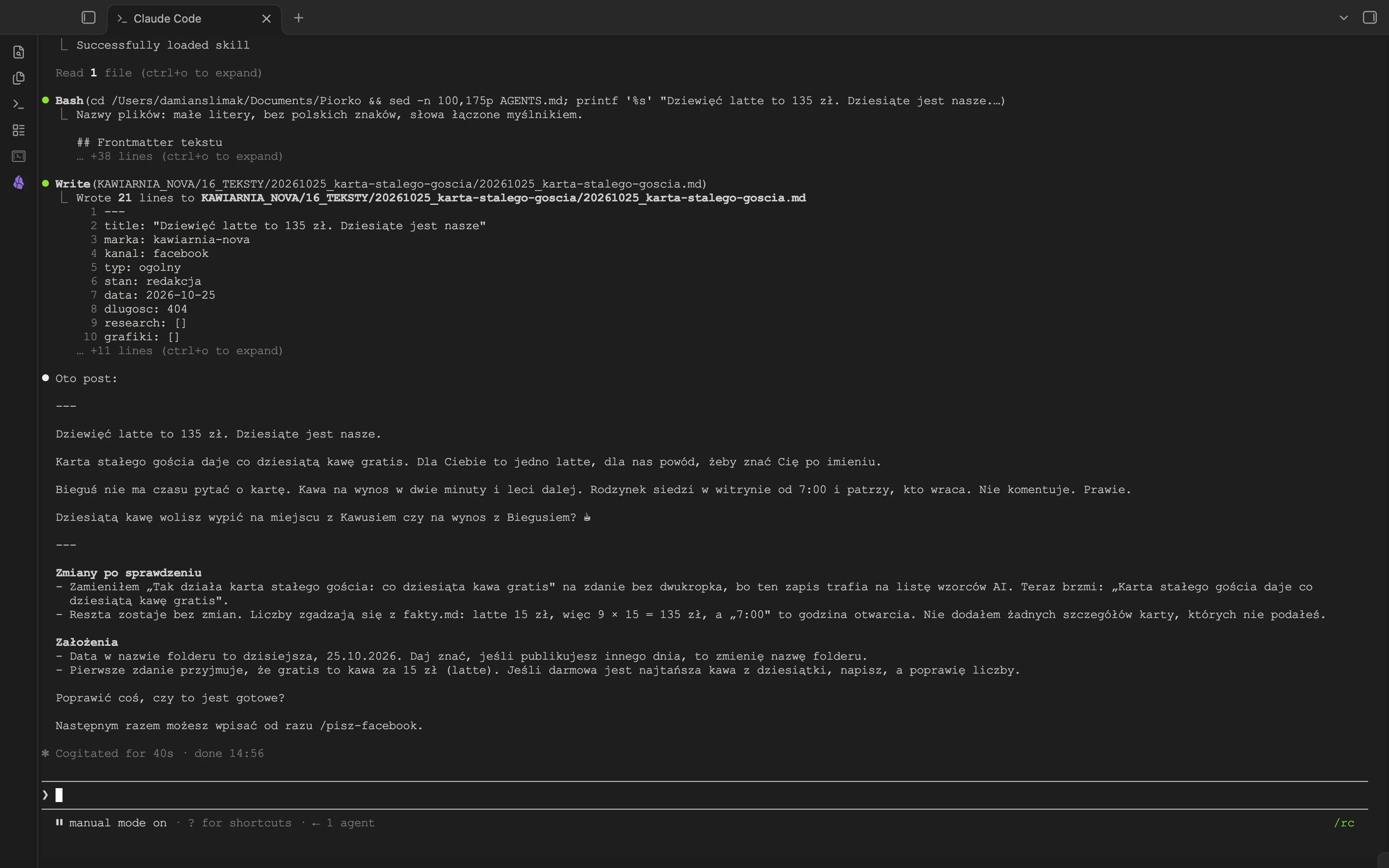Open the tab list chevron dropdown

tap(1343, 18)
